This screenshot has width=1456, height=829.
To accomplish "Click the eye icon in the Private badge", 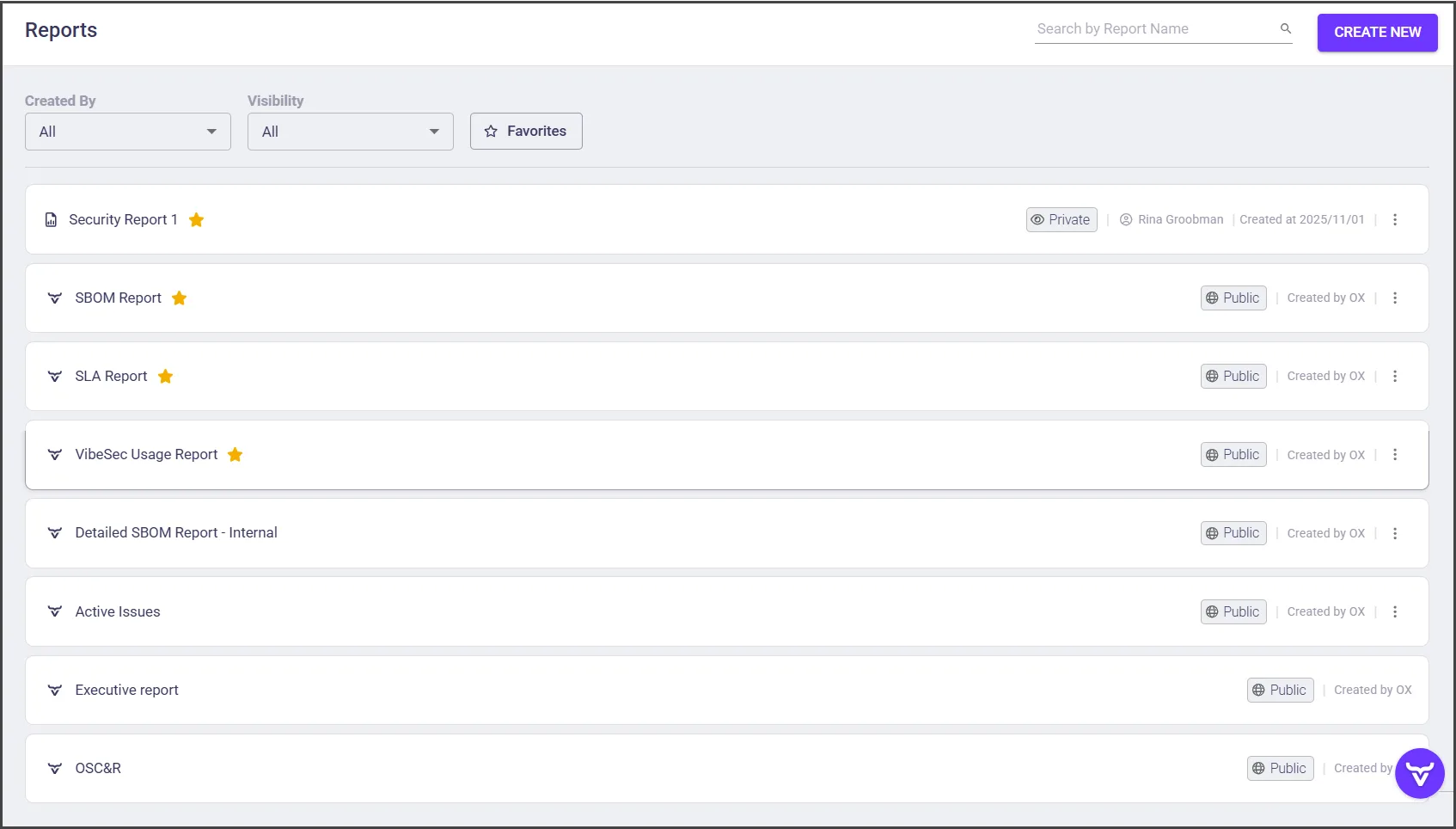I will [x=1037, y=219].
